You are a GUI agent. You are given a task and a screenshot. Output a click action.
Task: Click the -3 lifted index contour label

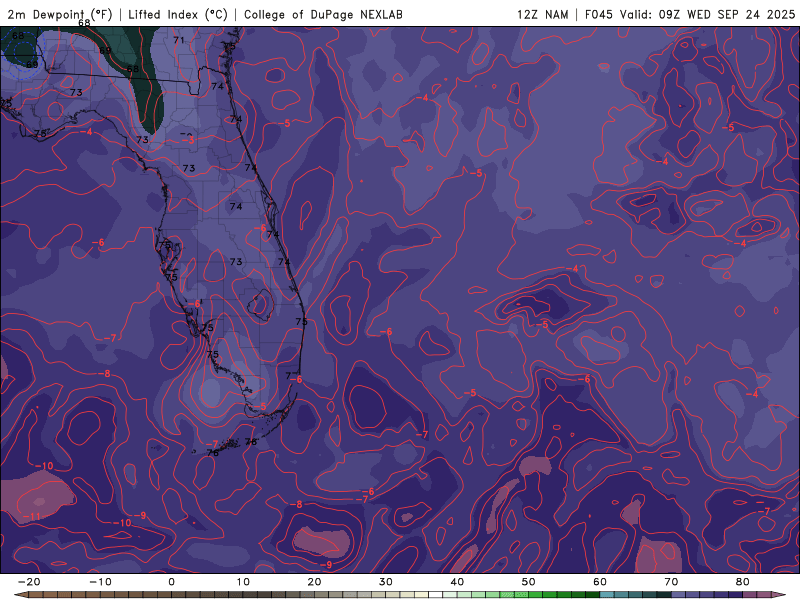click(188, 140)
